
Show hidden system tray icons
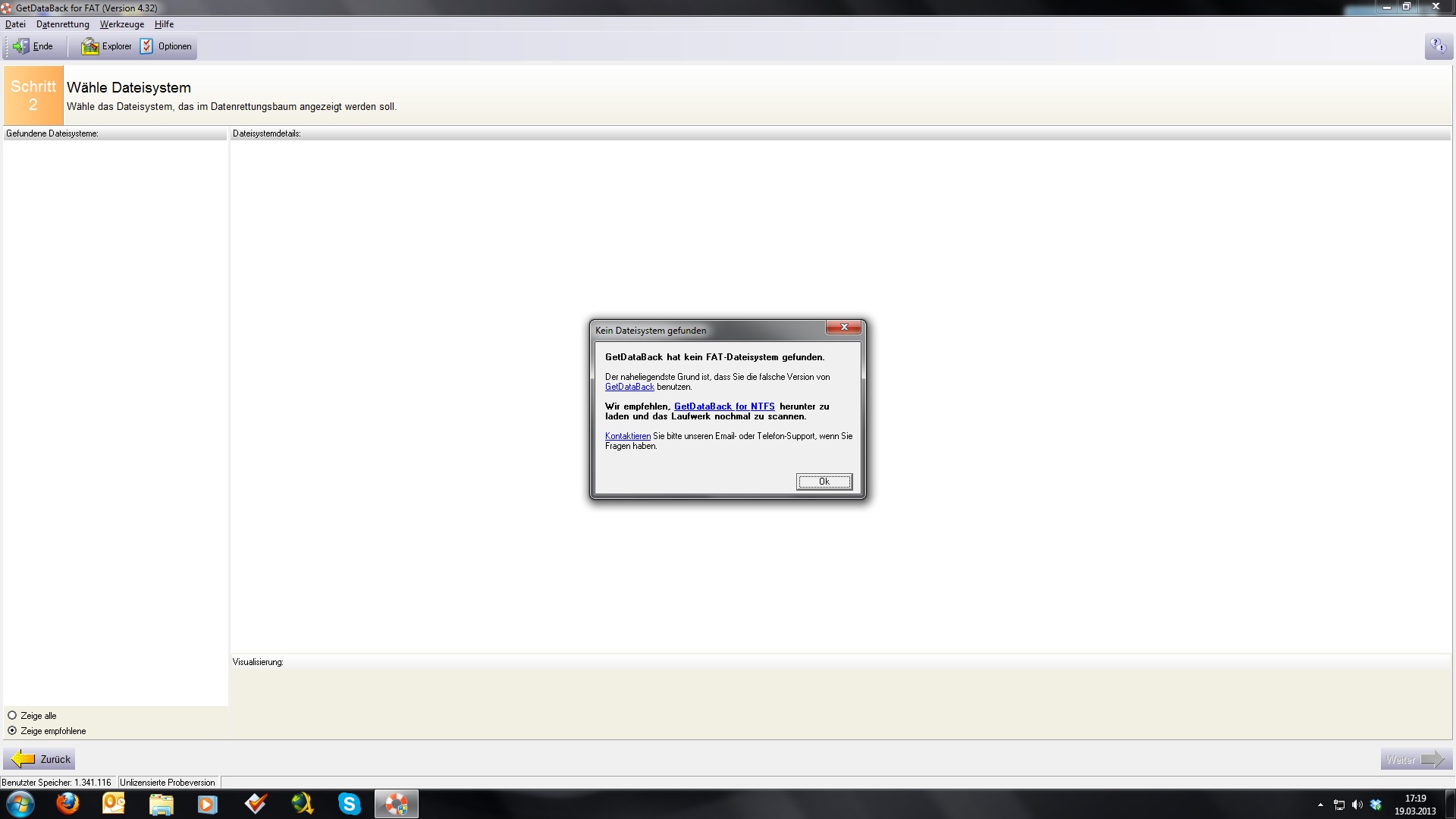tap(1320, 805)
